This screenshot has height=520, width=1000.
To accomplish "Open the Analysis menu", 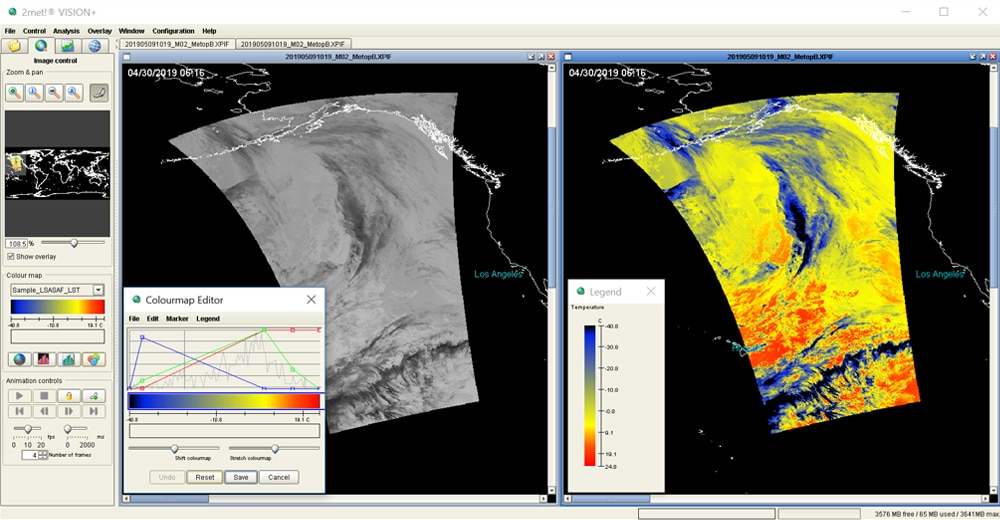I will 66,31.
